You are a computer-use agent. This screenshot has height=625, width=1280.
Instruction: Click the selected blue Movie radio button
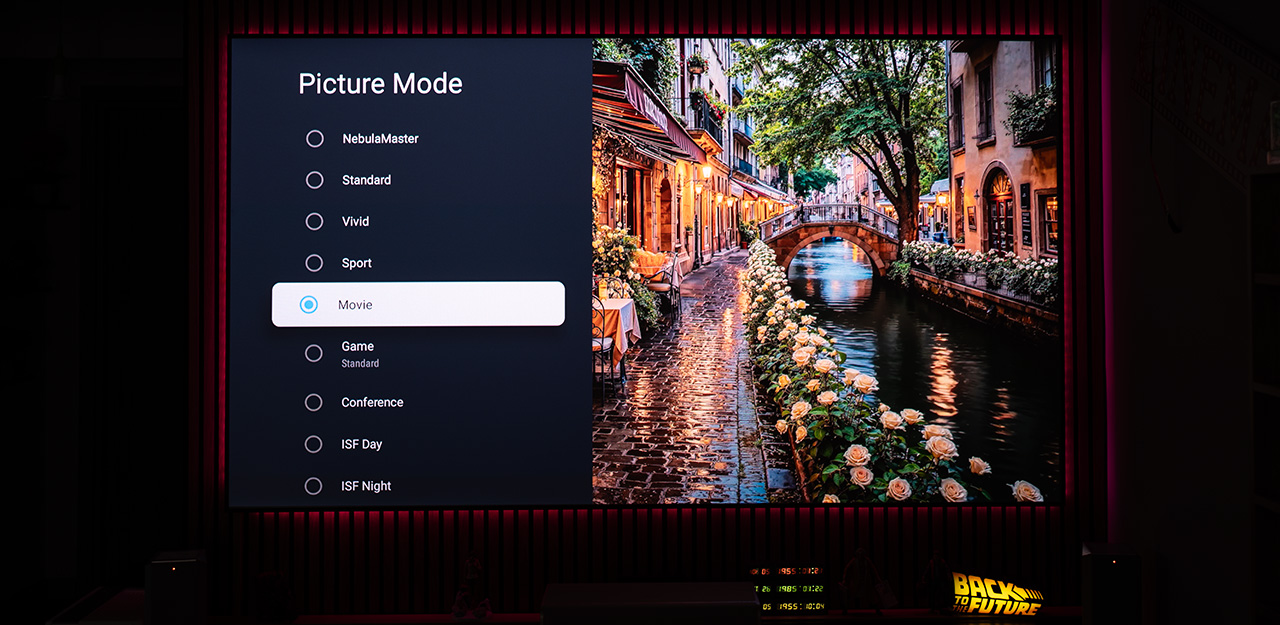[x=309, y=305]
